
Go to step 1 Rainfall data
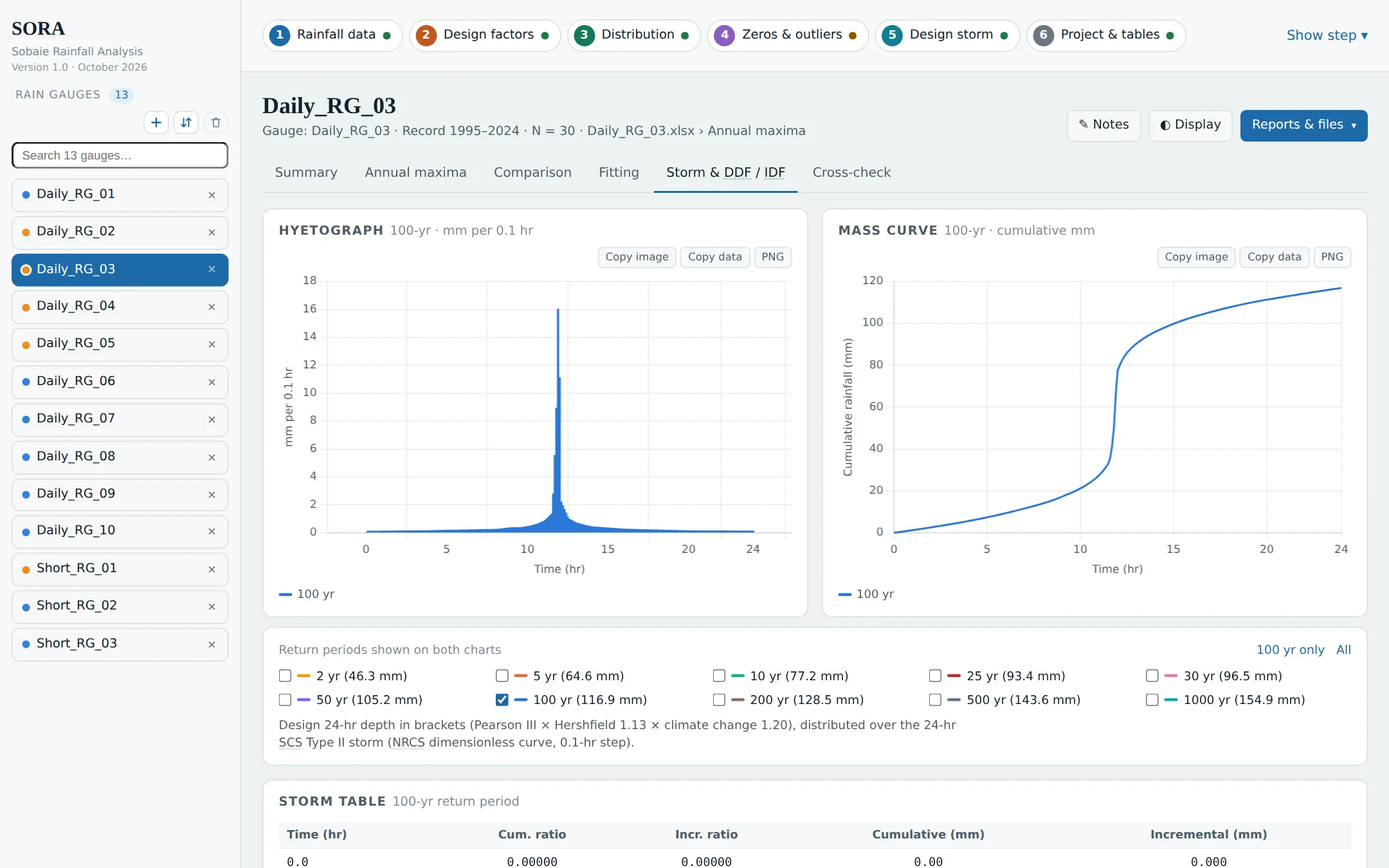click(332, 35)
